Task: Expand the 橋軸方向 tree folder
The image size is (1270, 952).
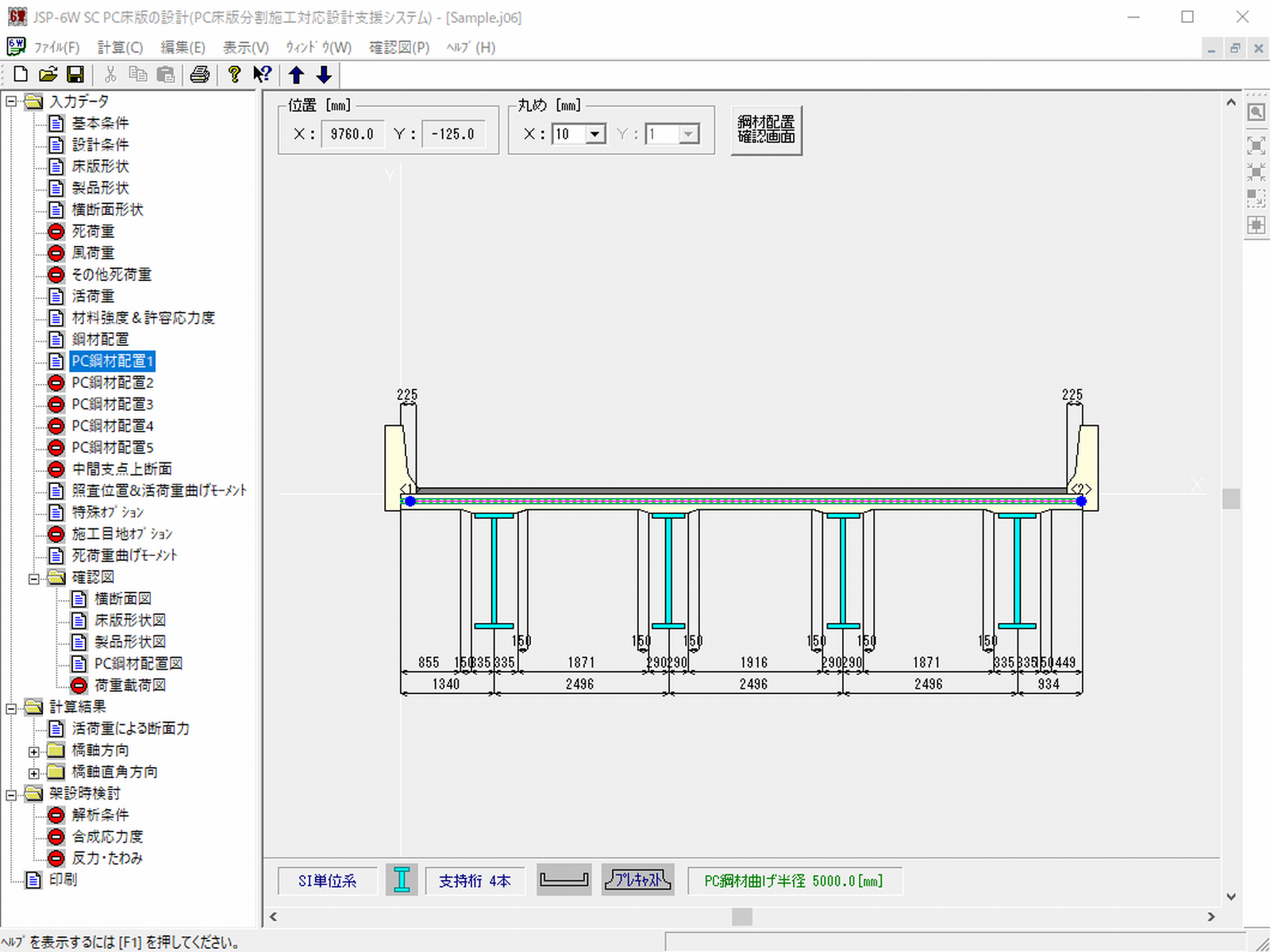Action: point(33,751)
